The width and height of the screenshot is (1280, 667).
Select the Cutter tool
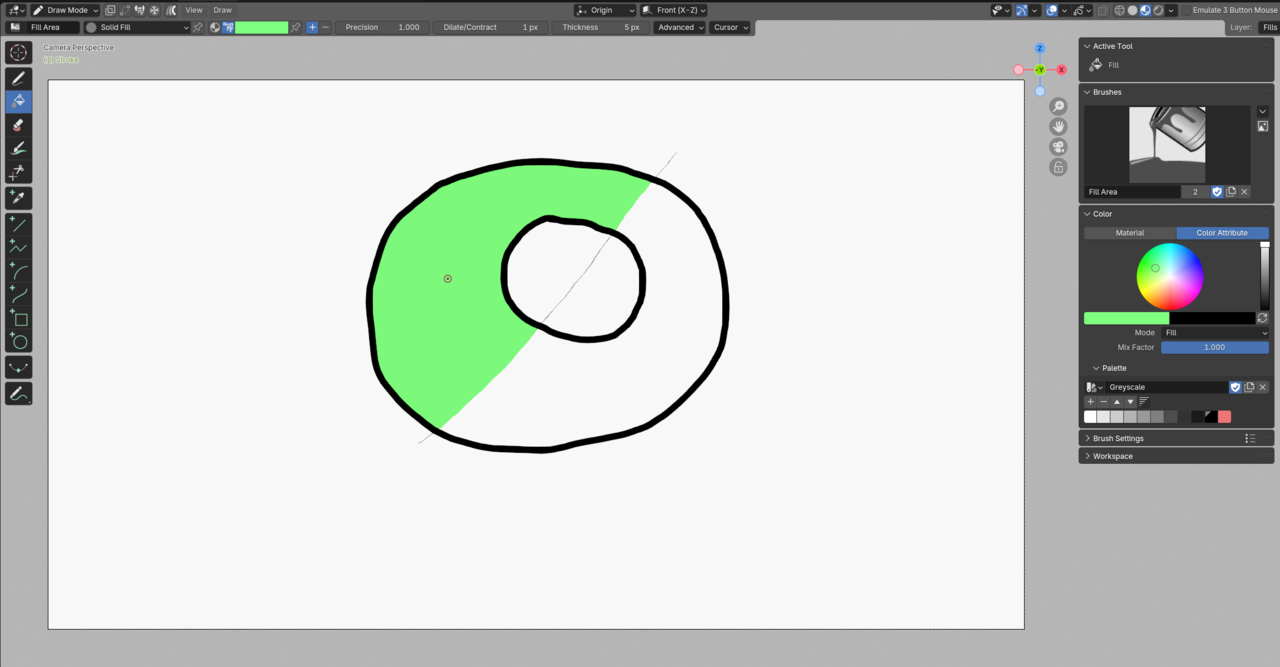[18, 172]
